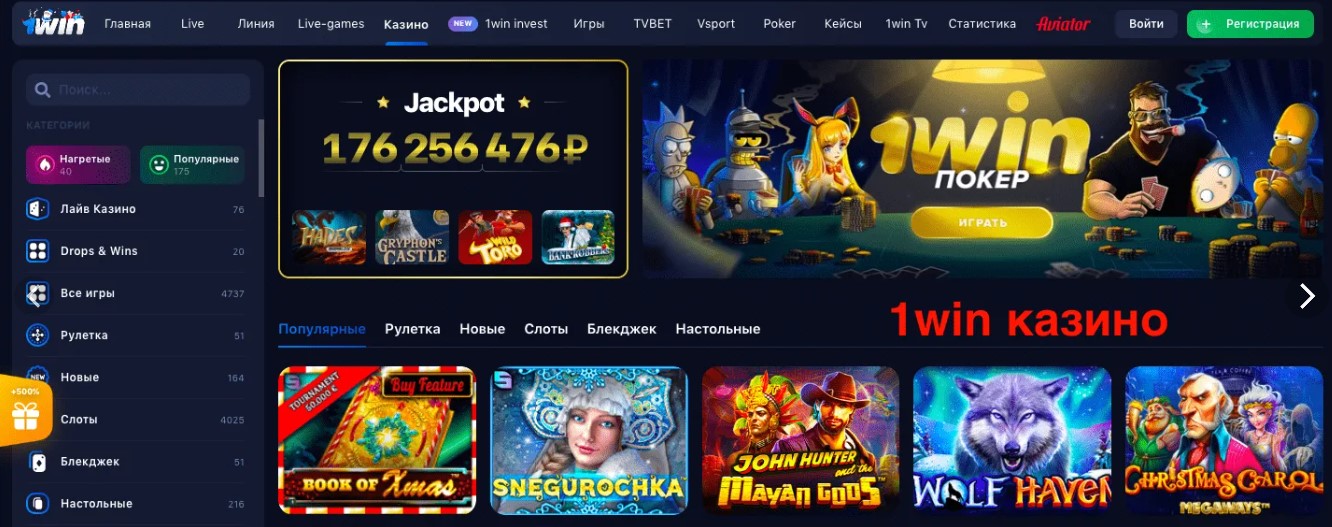Select the Нагретые category filter

78,165
